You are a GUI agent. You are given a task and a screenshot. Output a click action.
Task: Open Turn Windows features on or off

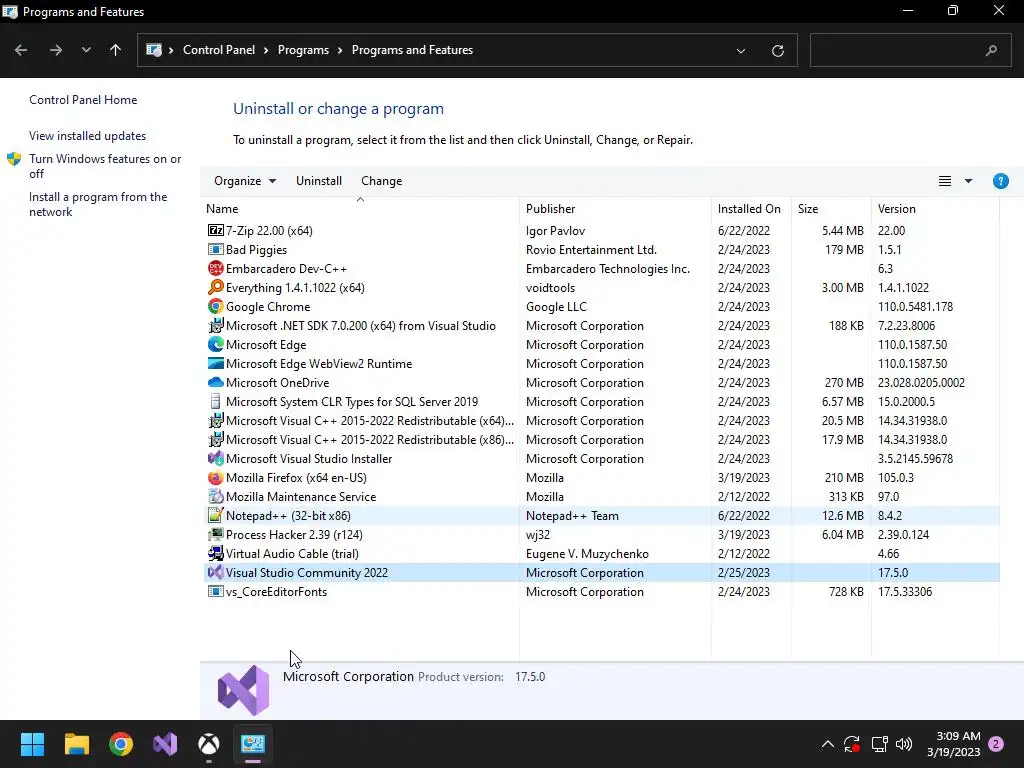click(105, 166)
